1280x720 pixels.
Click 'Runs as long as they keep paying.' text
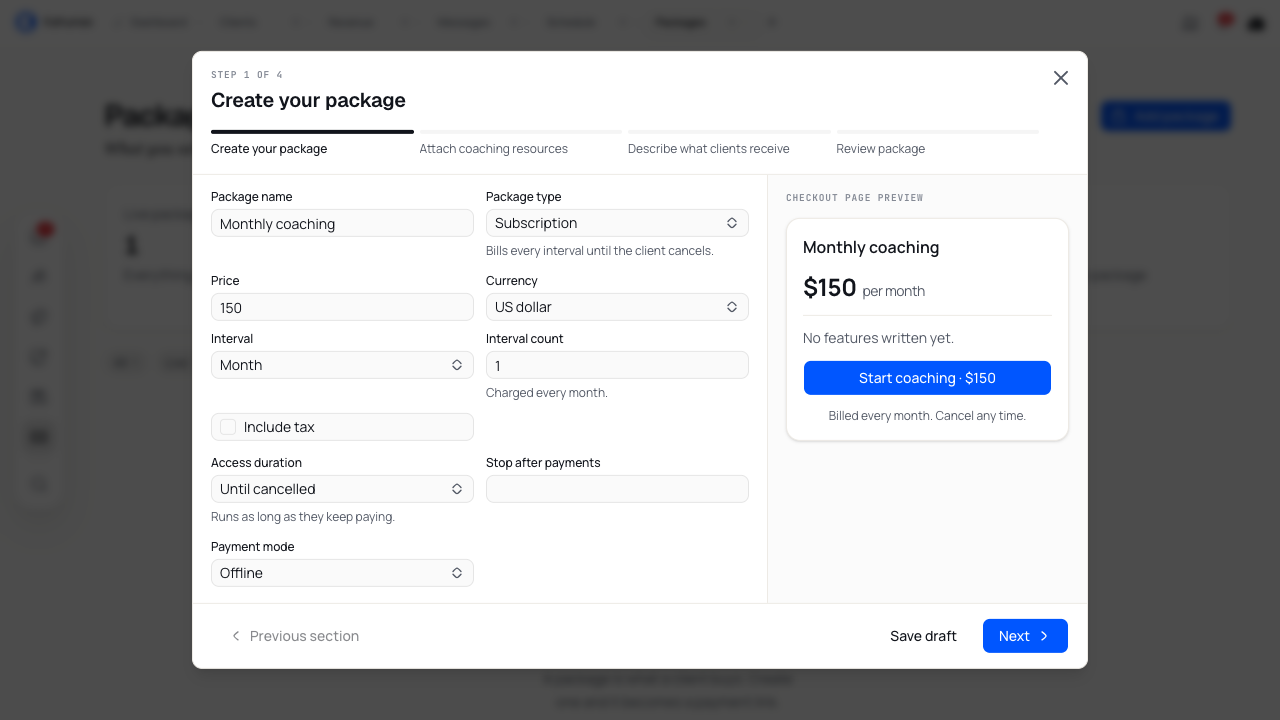click(303, 517)
